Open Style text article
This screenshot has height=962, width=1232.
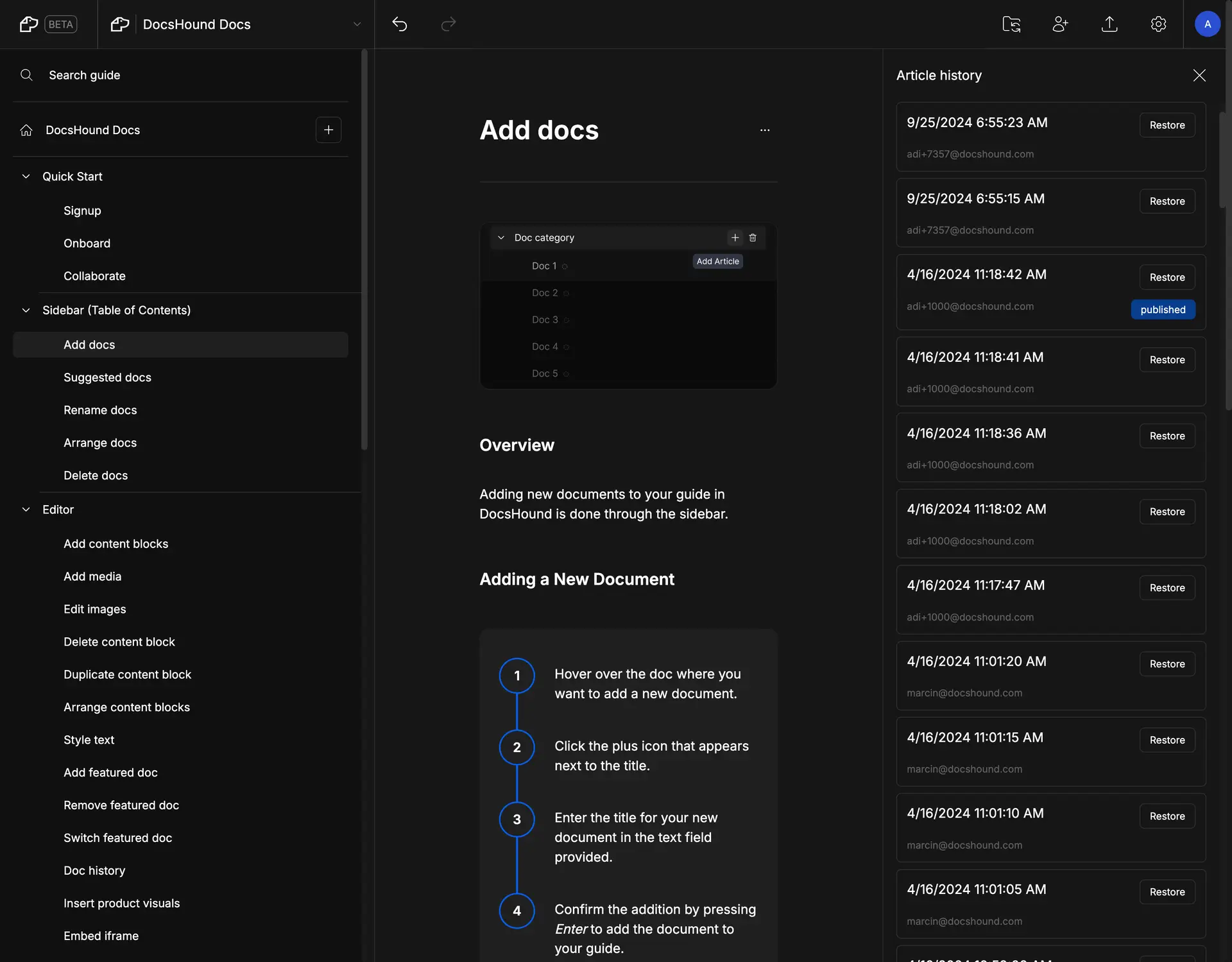89,740
